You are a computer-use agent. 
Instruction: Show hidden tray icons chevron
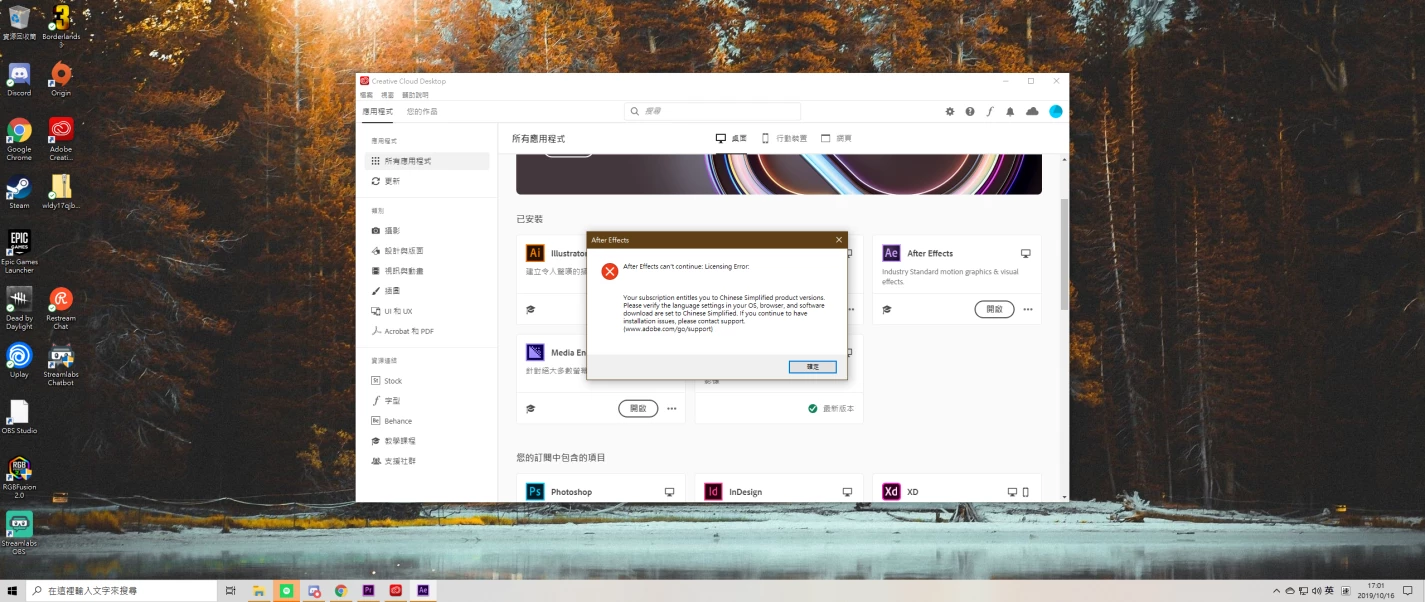[1277, 591]
